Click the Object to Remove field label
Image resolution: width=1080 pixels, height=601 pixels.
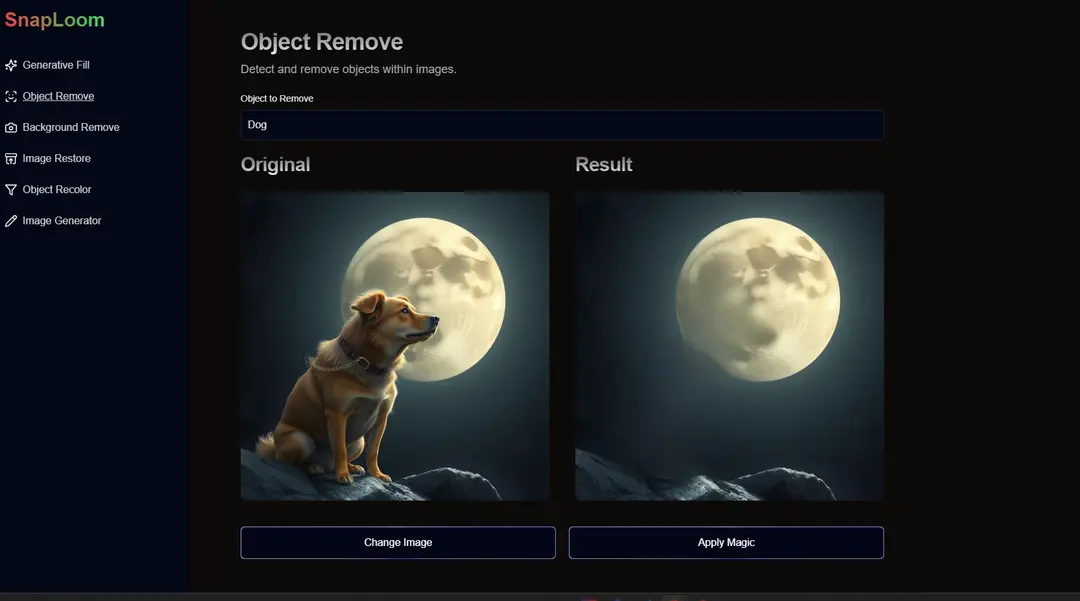pyautogui.click(x=277, y=99)
